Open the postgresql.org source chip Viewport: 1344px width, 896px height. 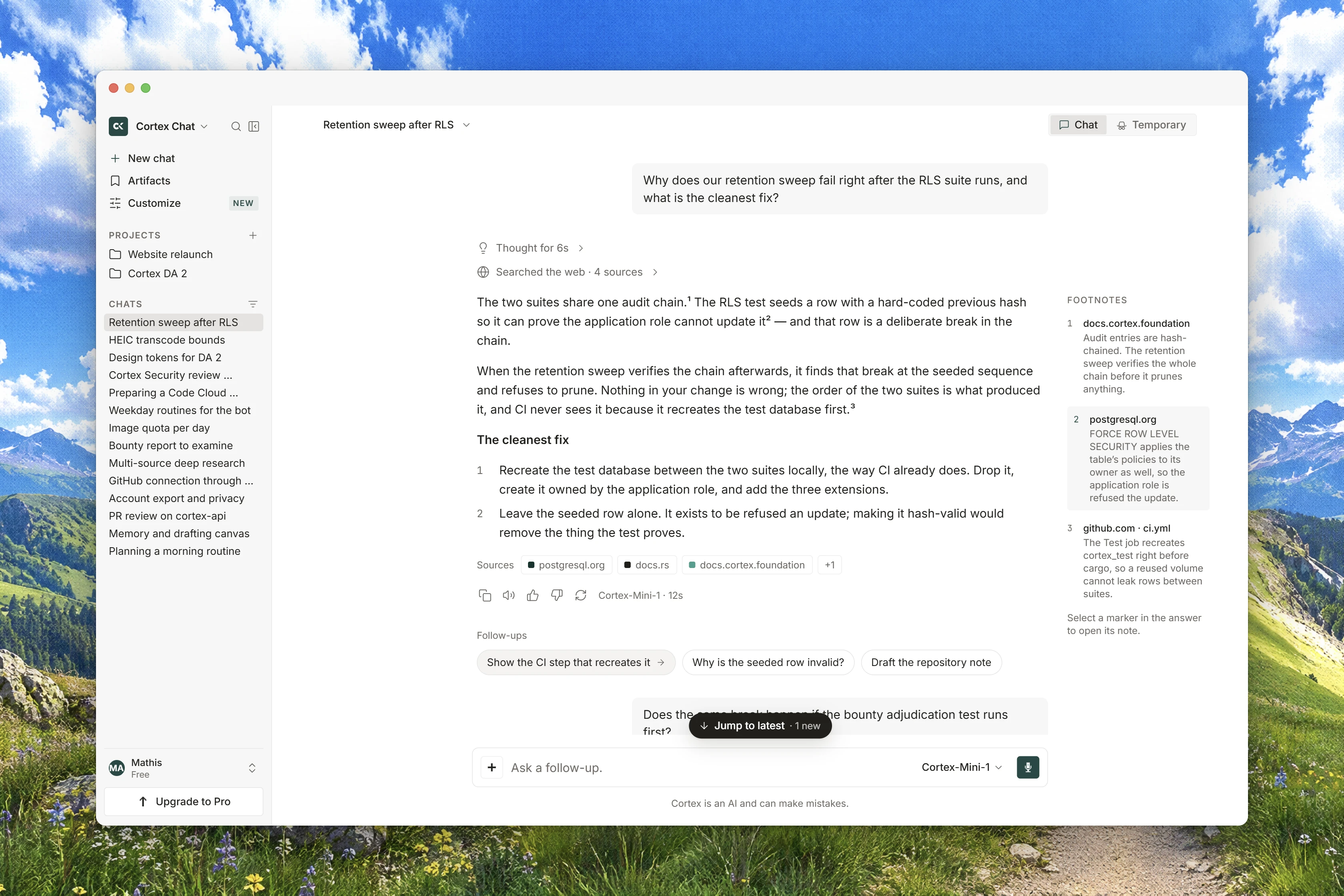[566, 565]
